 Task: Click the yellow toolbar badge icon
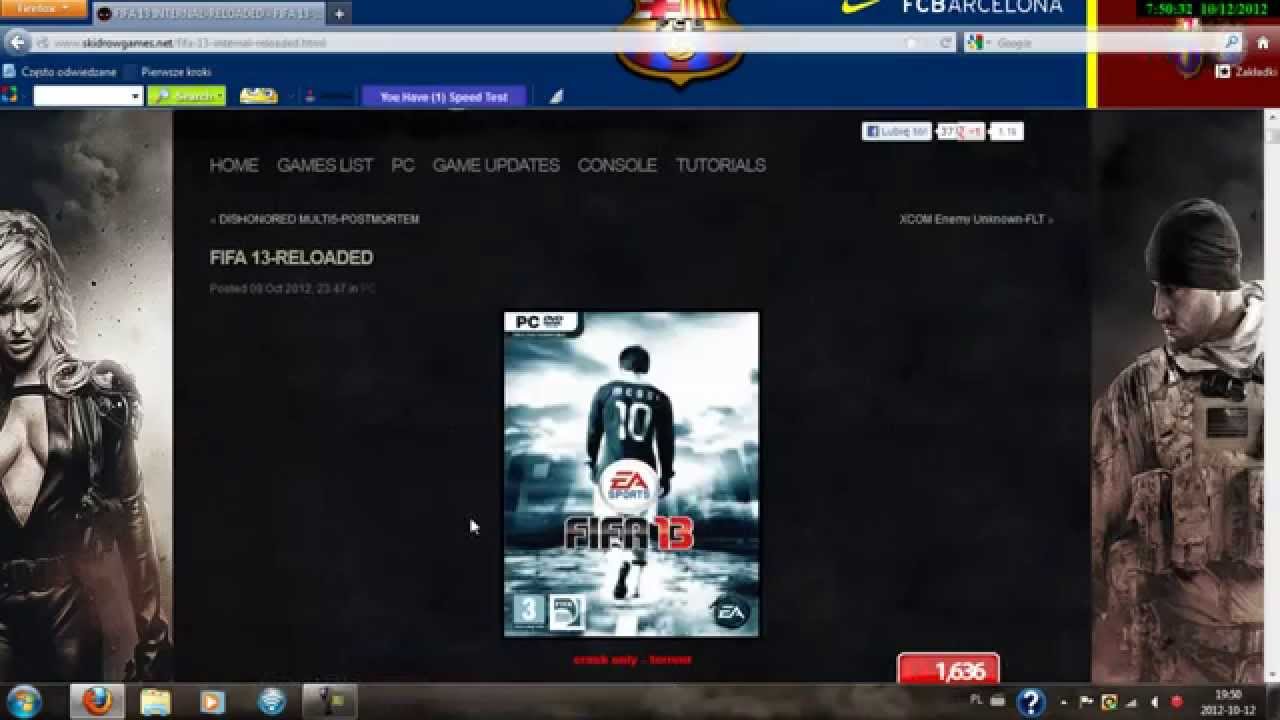pos(258,97)
